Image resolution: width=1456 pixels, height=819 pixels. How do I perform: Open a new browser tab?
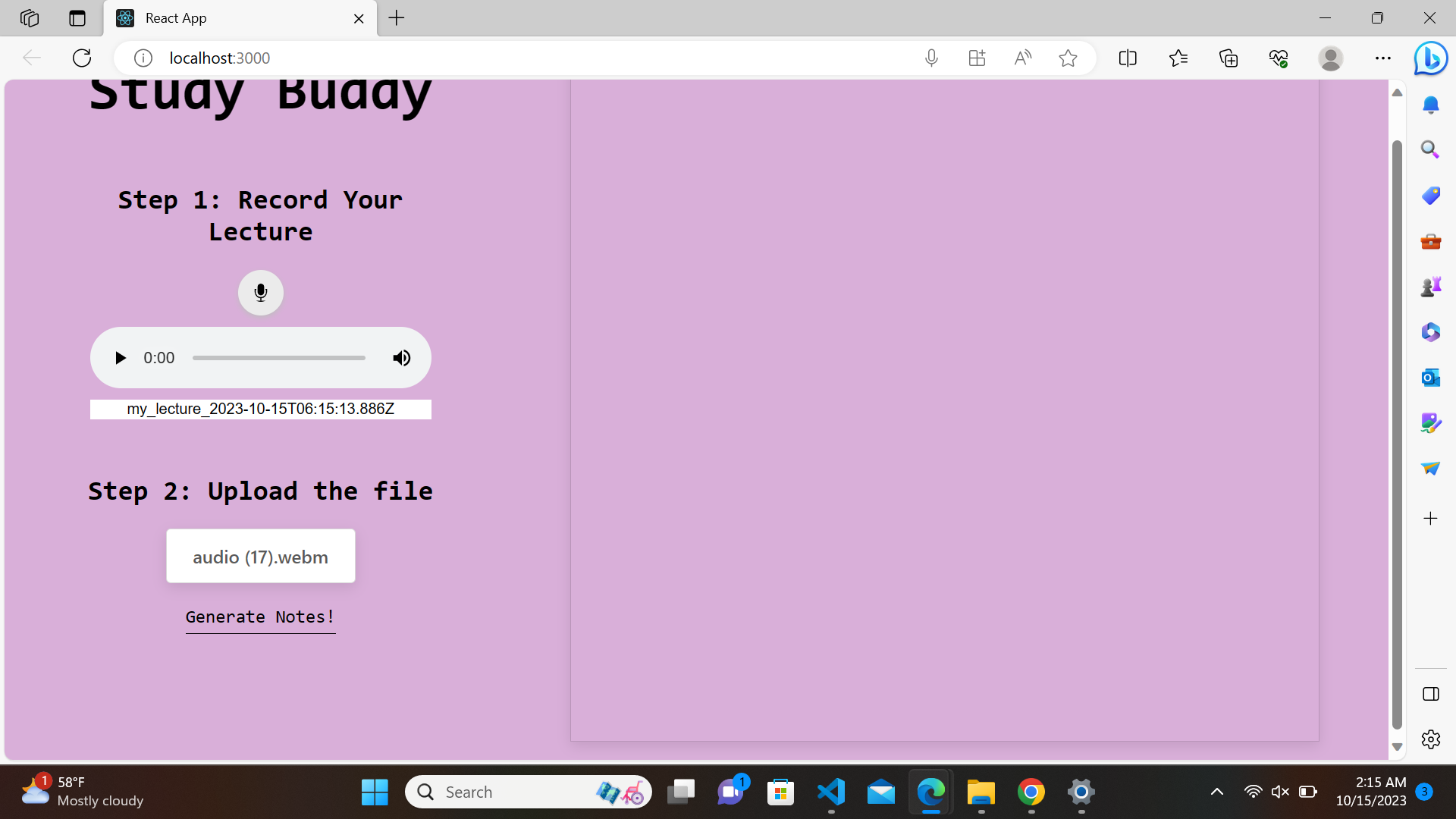[397, 18]
